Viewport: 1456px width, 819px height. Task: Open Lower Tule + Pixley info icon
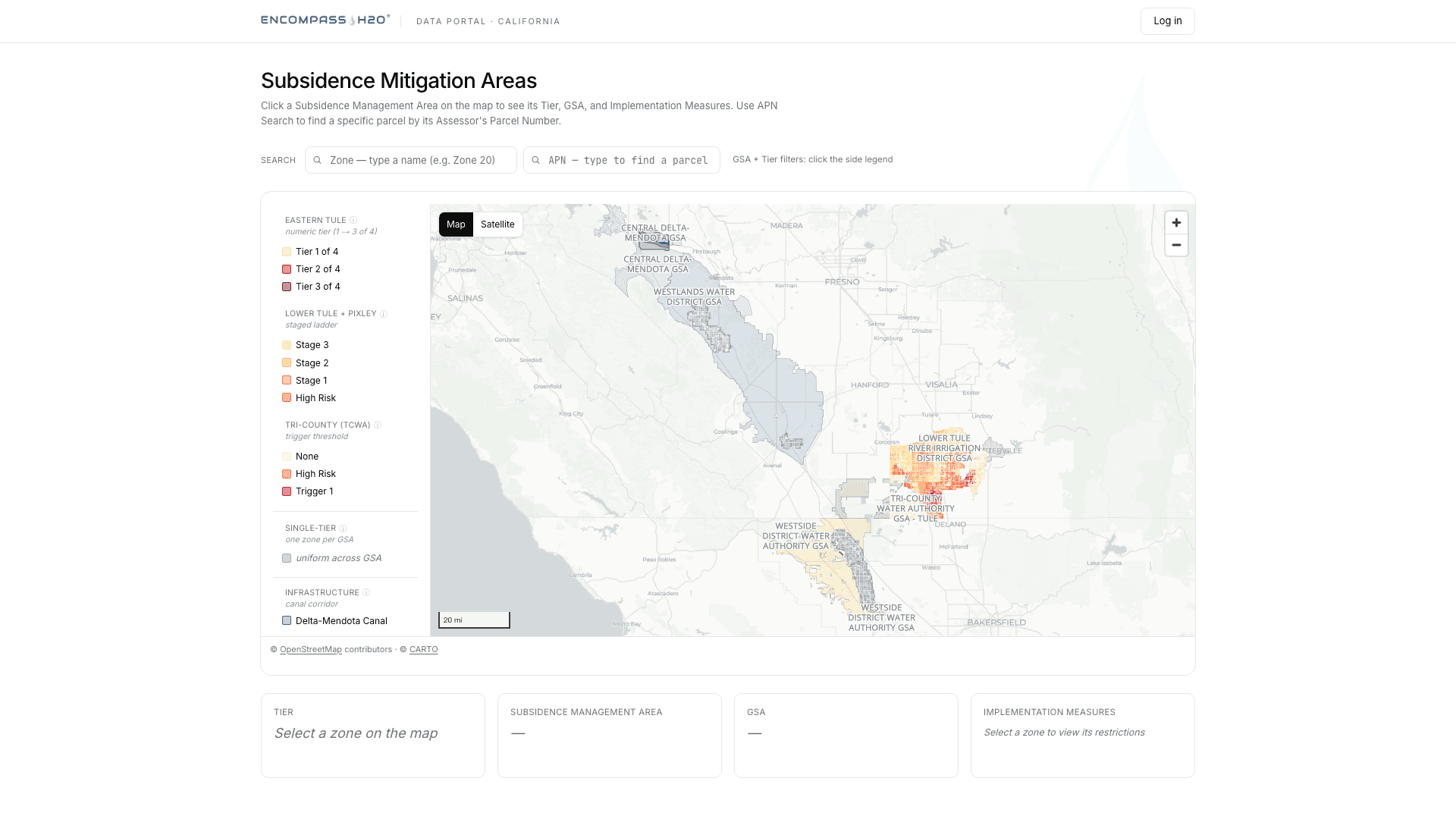point(384,313)
